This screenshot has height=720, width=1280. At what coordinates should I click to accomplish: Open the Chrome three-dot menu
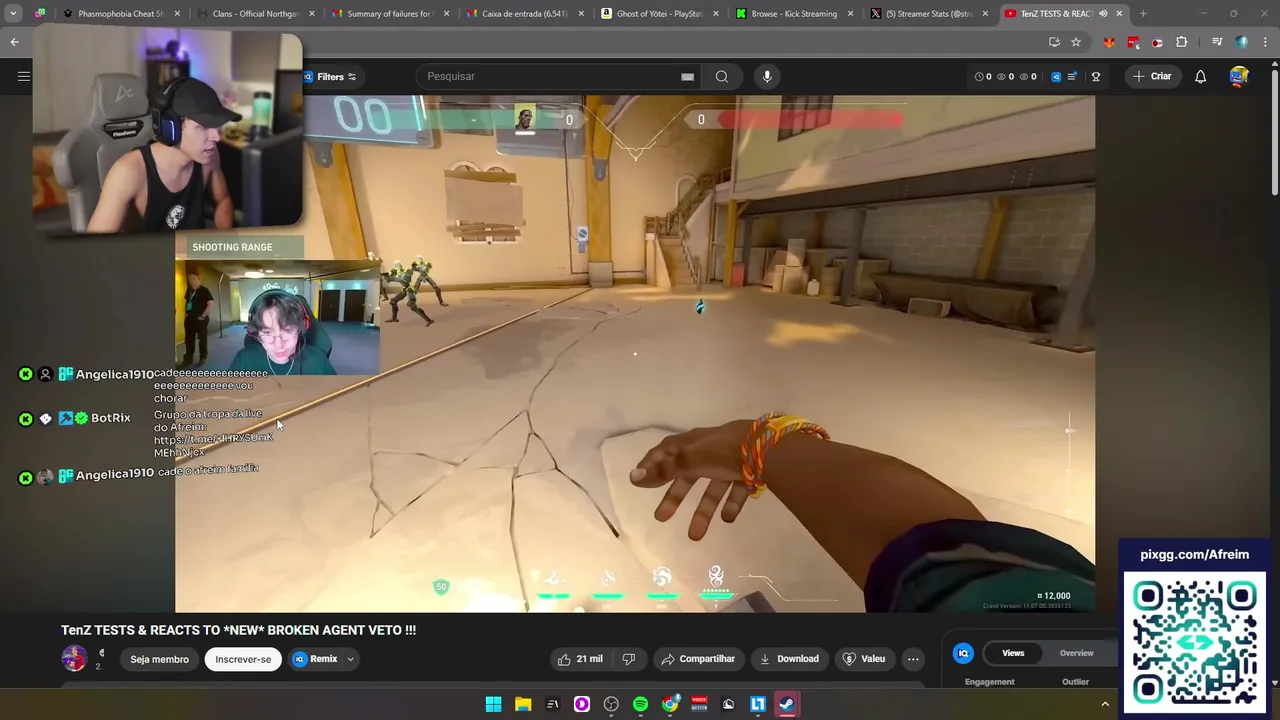[x=1266, y=42]
